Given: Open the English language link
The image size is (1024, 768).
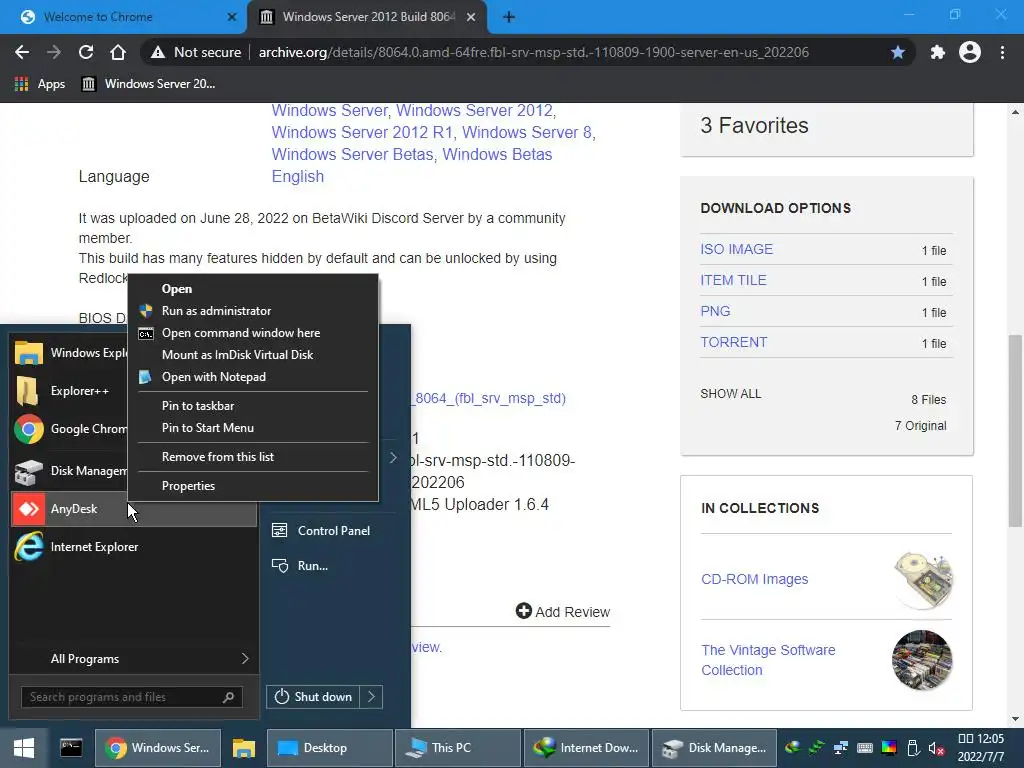Looking at the screenshot, I should click(298, 176).
